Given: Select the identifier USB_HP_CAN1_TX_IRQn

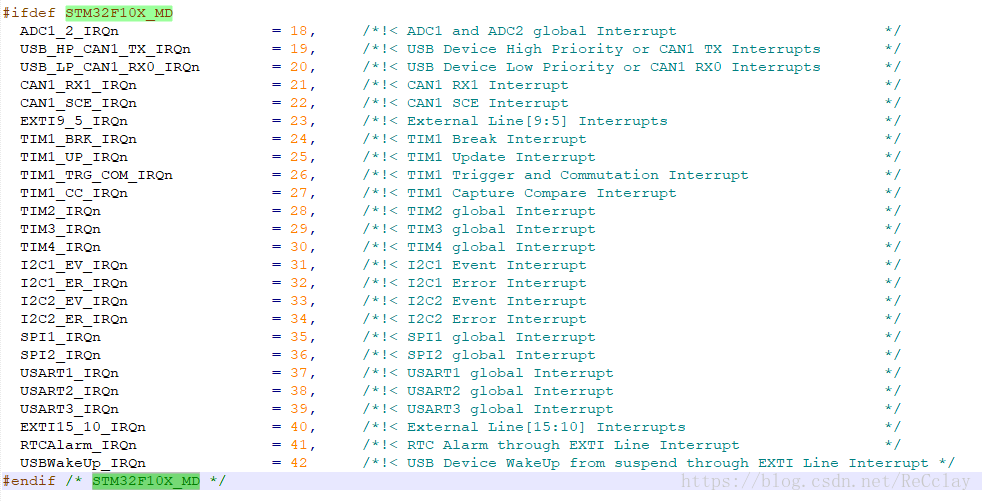Looking at the screenshot, I should pos(105,49).
